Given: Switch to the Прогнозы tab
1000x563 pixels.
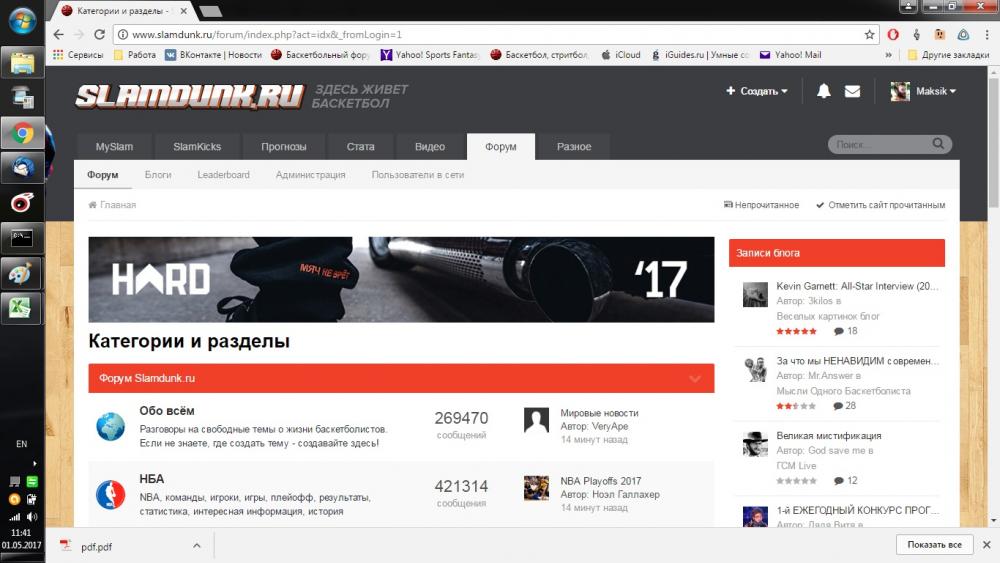Looking at the screenshot, I should click(x=284, y=147).
